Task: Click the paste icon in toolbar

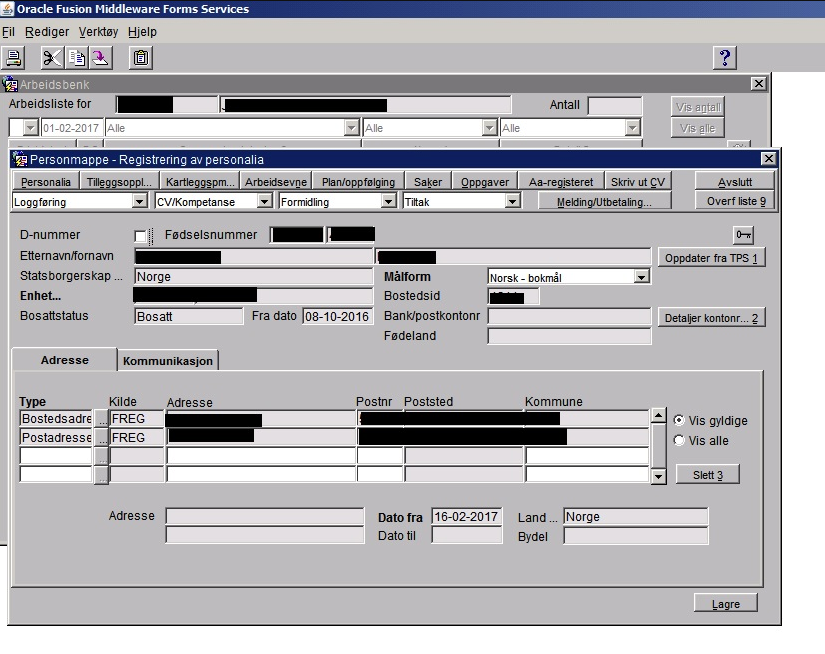Action: (100, 58)
